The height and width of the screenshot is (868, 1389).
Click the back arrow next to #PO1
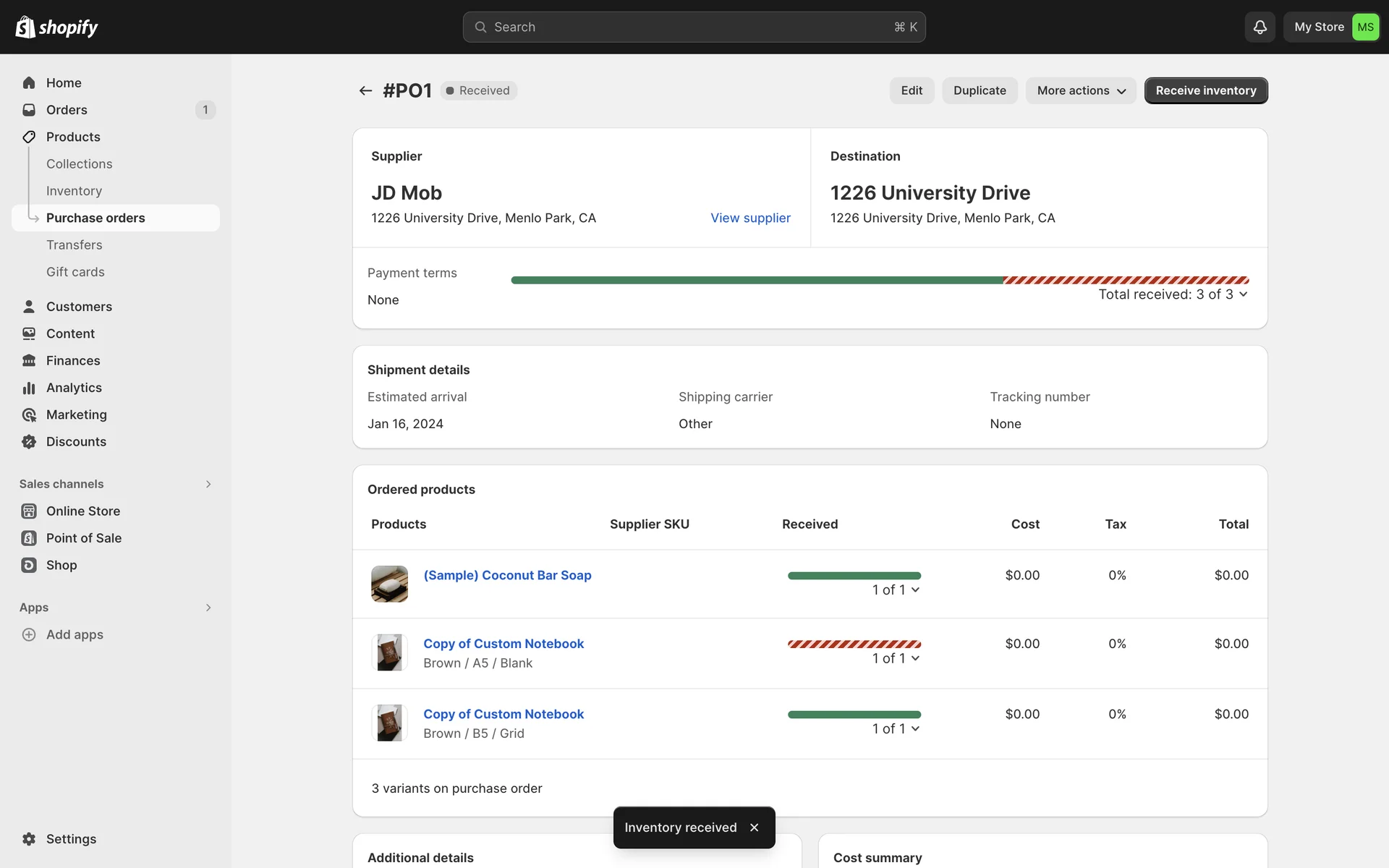pyautogui.click(x=365, y=90)
